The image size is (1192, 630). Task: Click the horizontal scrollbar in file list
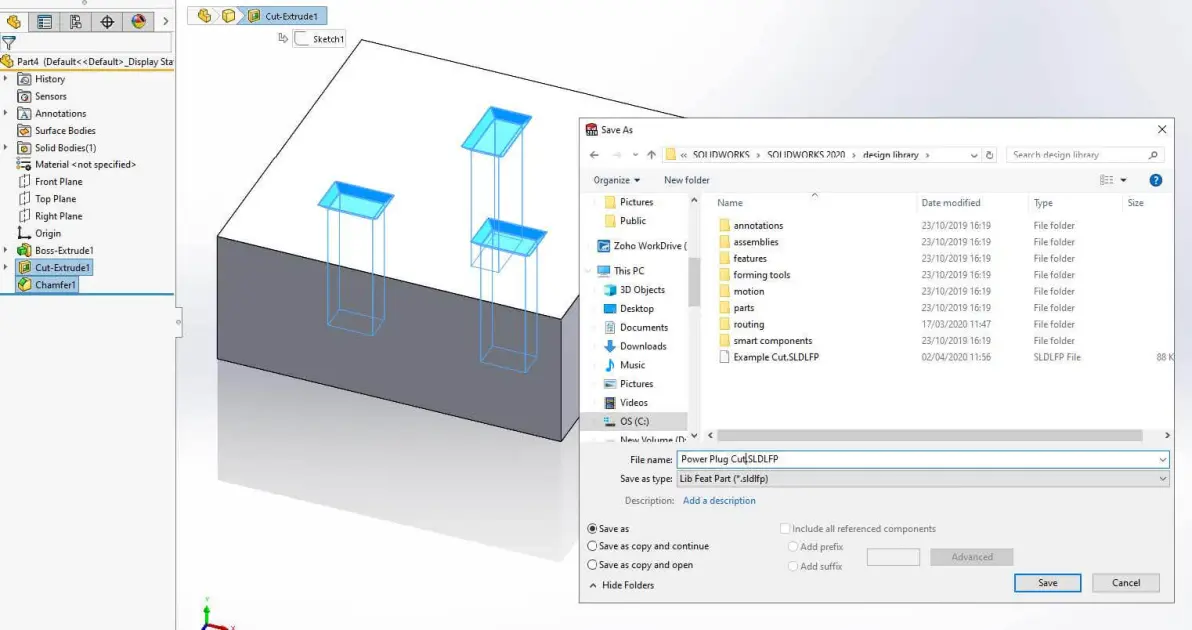tap(929, 435)
